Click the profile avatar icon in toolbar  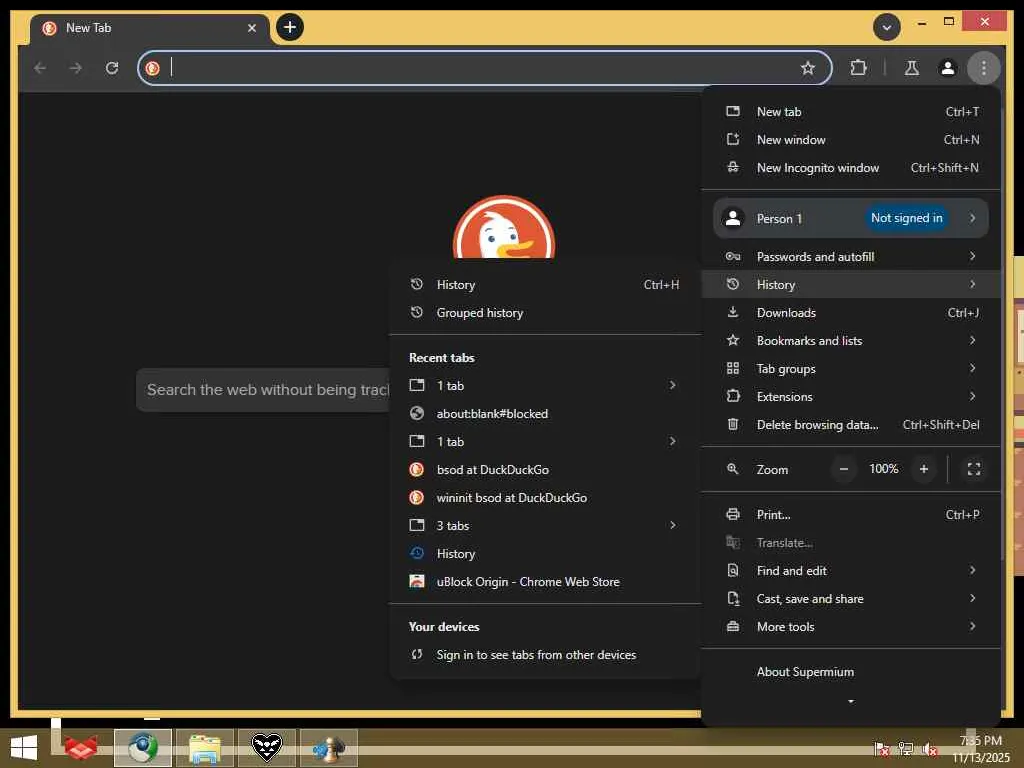coord(948,68)
